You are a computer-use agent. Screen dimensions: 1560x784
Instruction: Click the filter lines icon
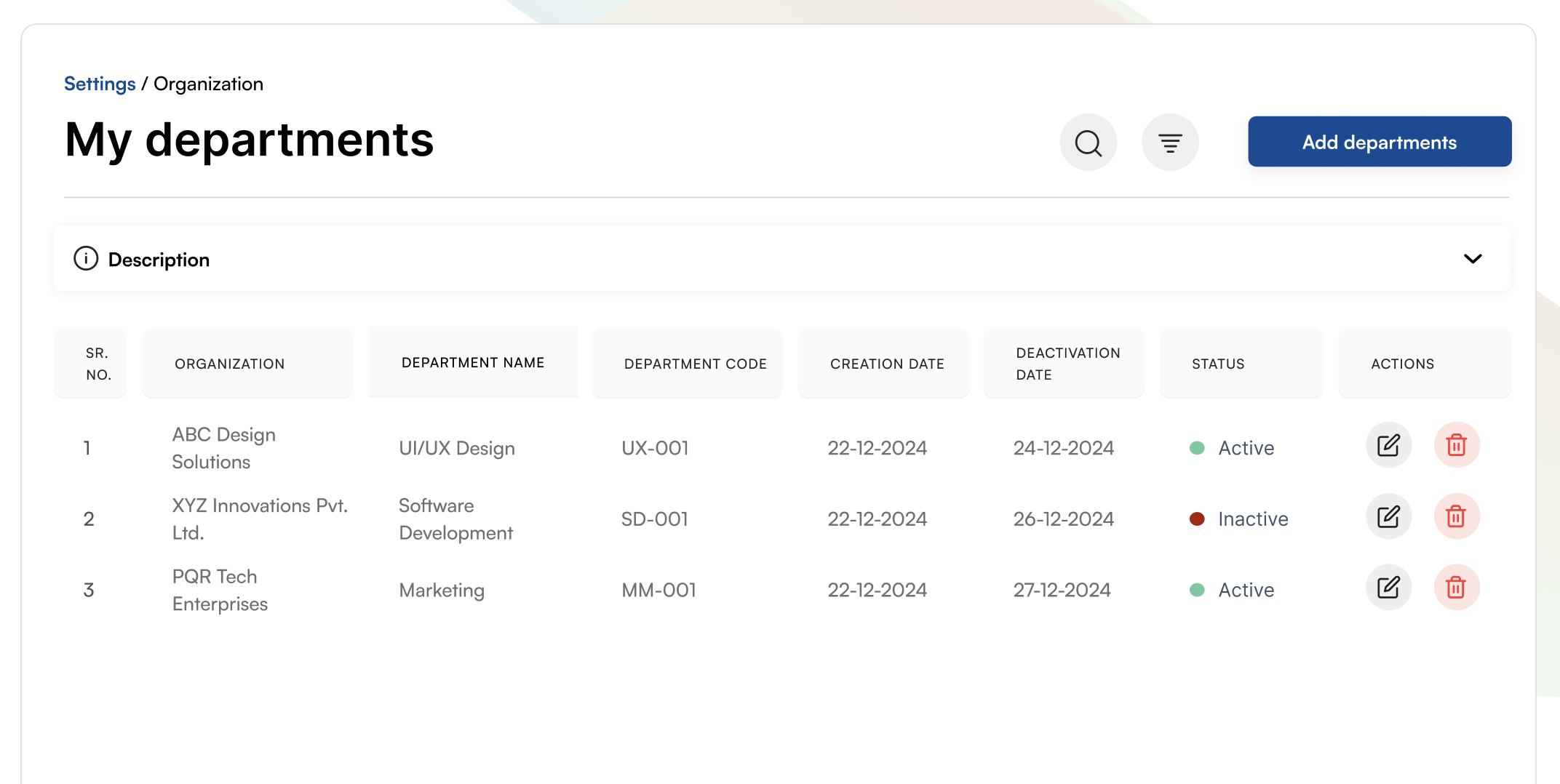click(x=1170, y=143)
